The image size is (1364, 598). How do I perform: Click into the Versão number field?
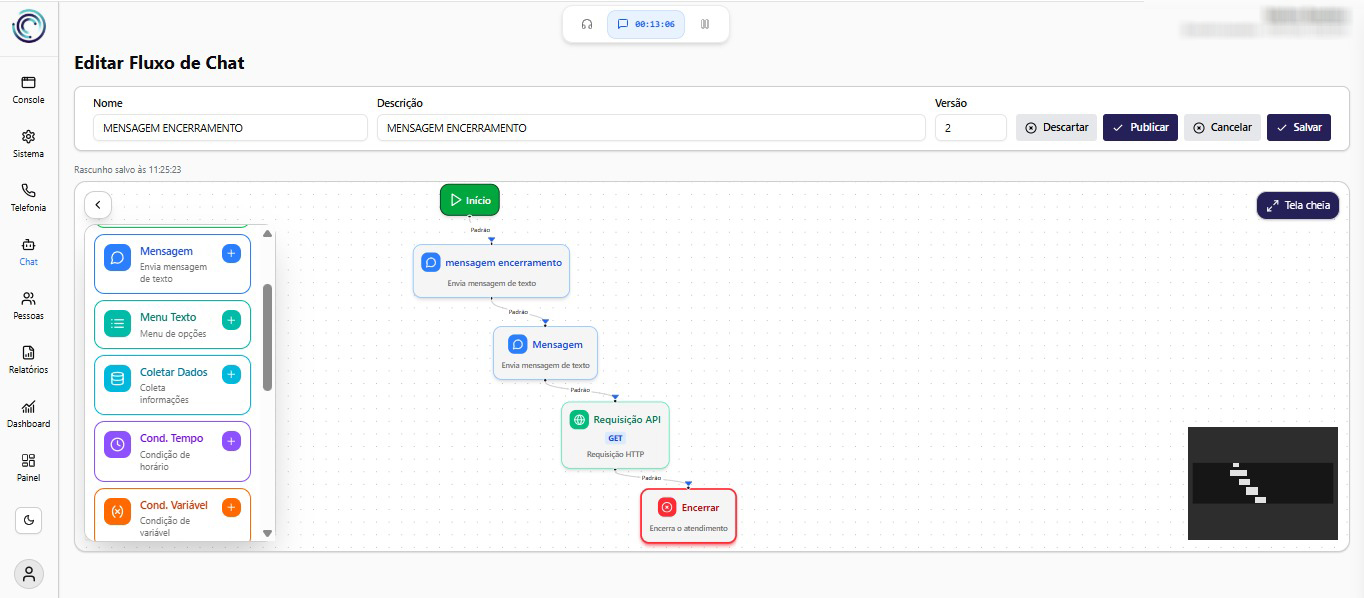[x=970, y=128]
